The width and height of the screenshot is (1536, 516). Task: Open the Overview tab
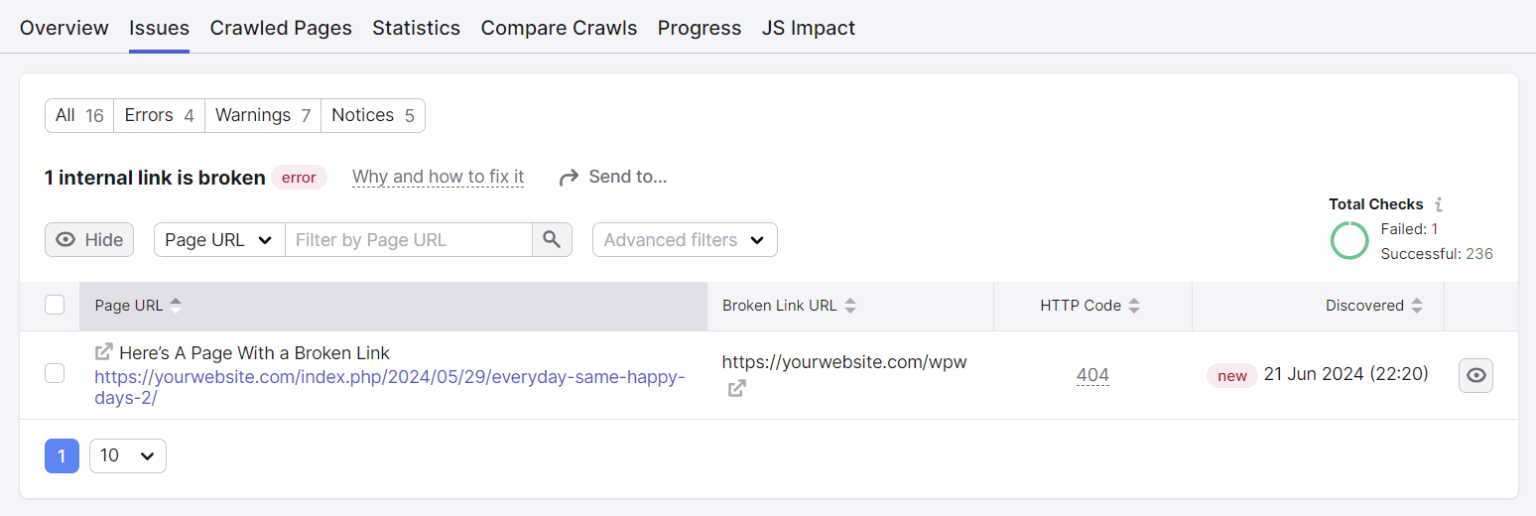coord(64,28)
